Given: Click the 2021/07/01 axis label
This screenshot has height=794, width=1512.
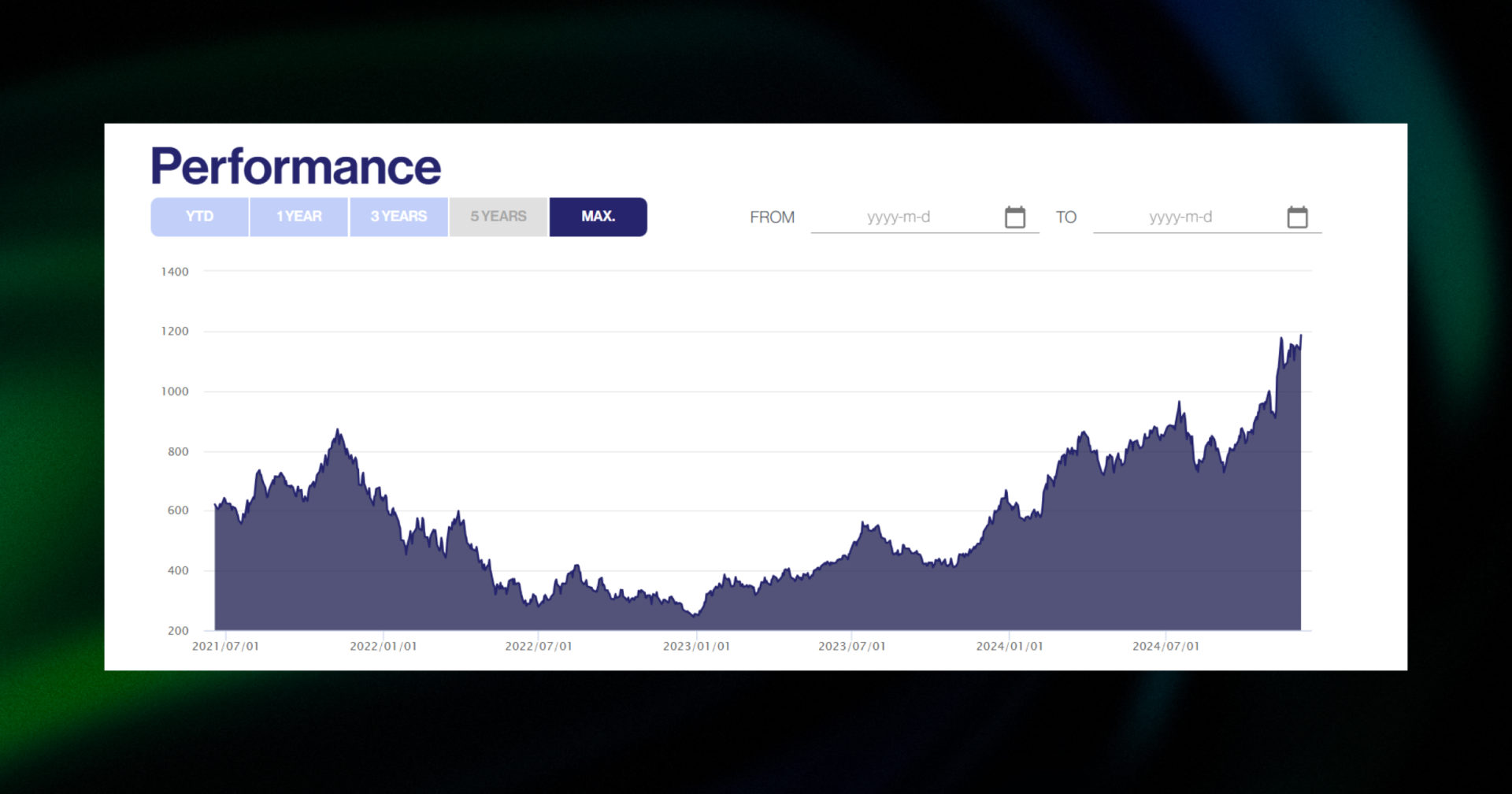Looking at the screenshot, I should 224,644.
